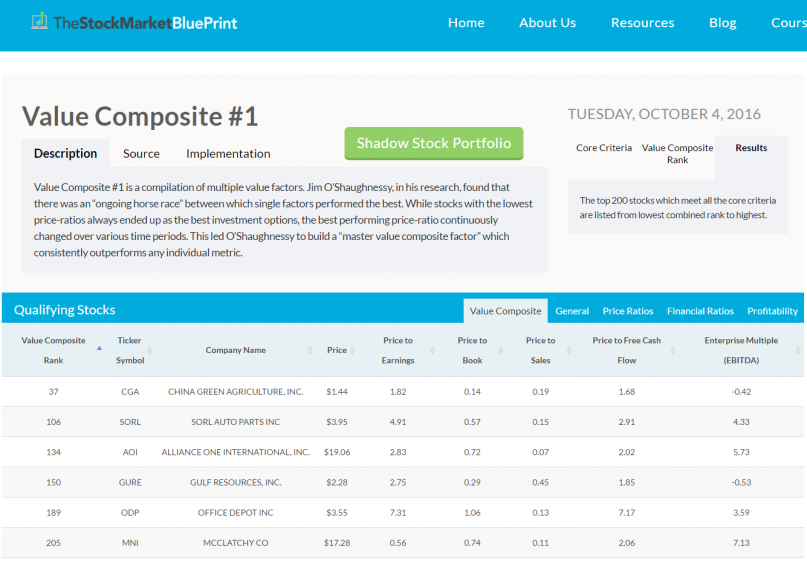This screenshot has height=564, width=807.
Task: Click SORL AUTO PARTS INC company name
Action: pos(236,422)
